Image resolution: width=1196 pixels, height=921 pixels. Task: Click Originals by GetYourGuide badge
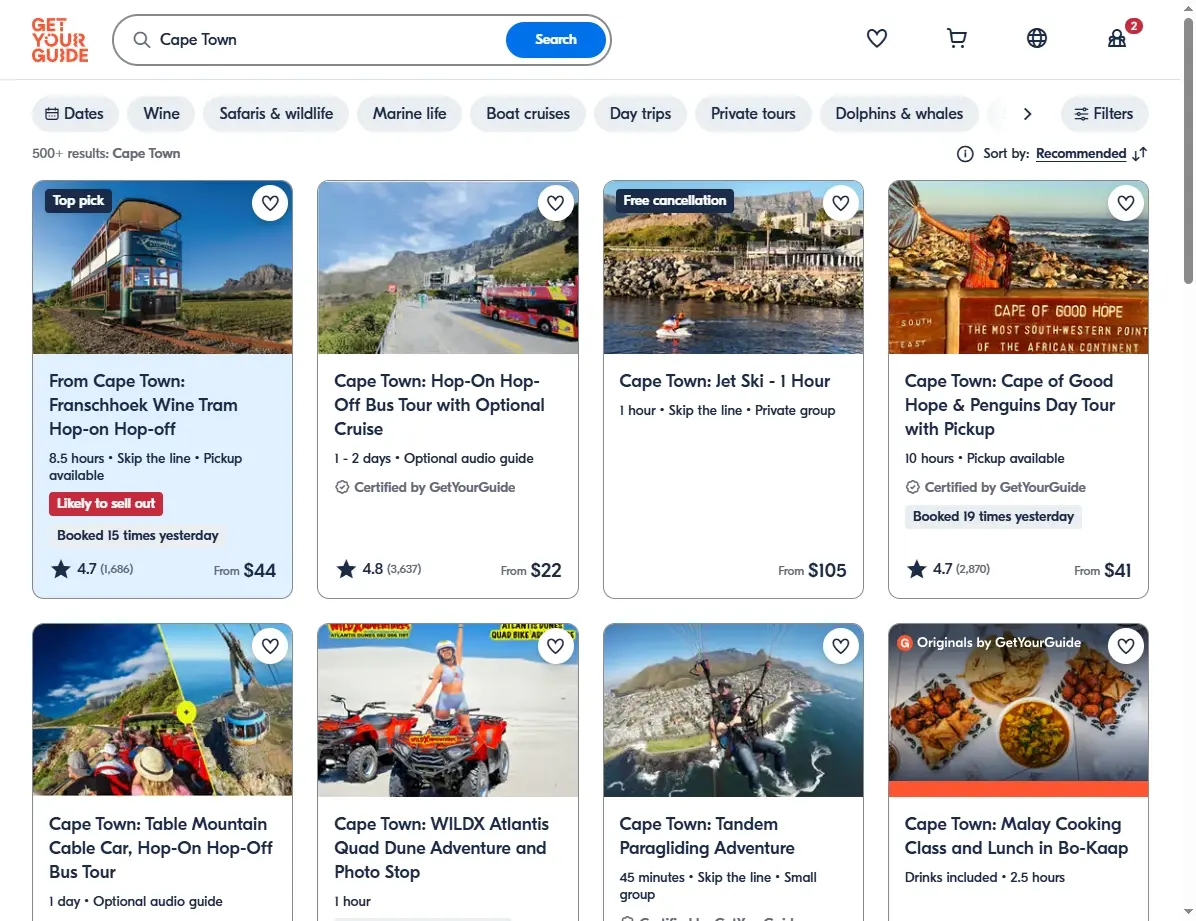[x=990, y=642]
